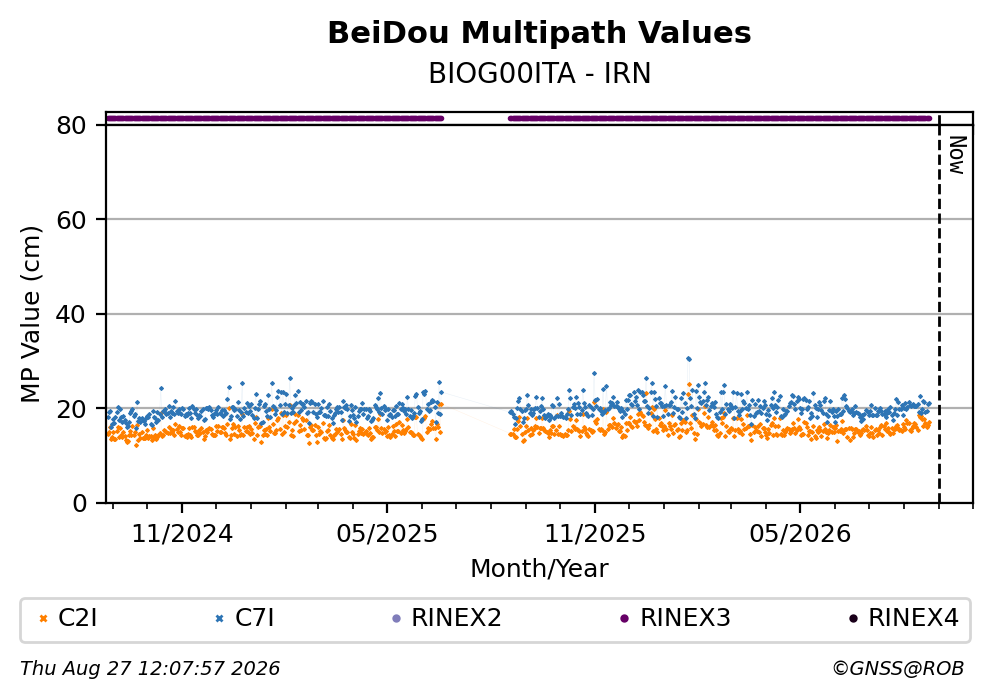Screen dimensions: 993x699
Task: Click the dashed Now vertical line
Action: coord(939,310)
